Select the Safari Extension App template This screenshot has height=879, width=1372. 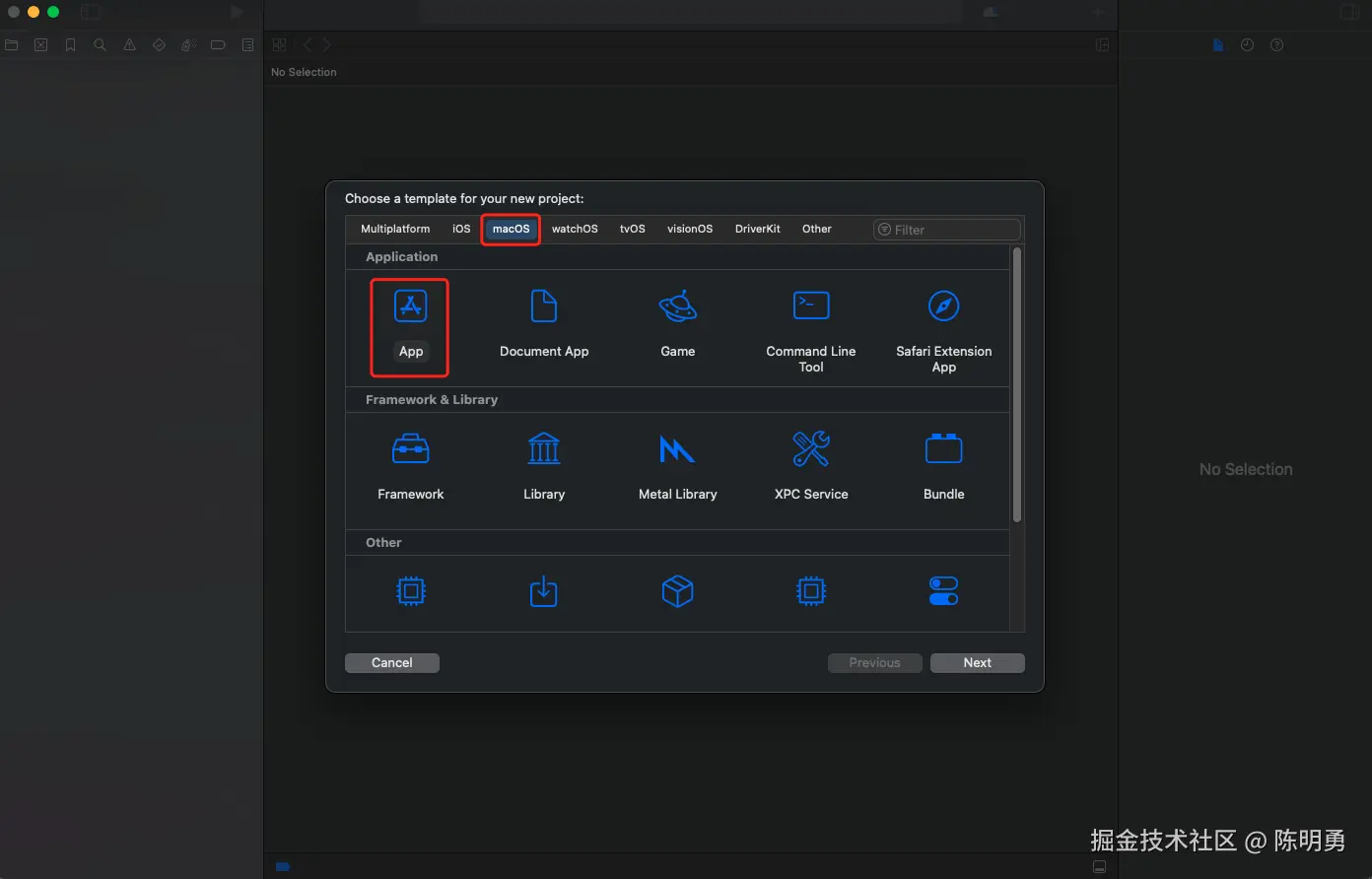(944, 332)
